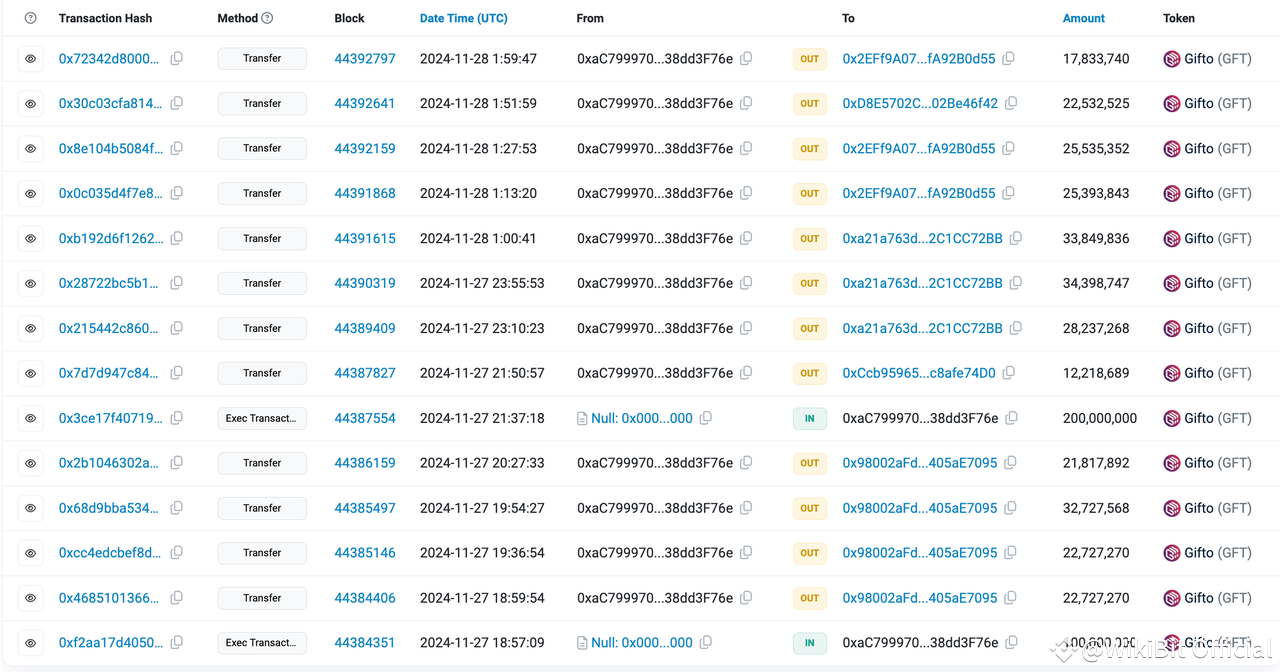The height and width of the screenshot is (672, 1280).
Task: Copy transaction hash 0x68d9bba534
Action: click(176, 508)
